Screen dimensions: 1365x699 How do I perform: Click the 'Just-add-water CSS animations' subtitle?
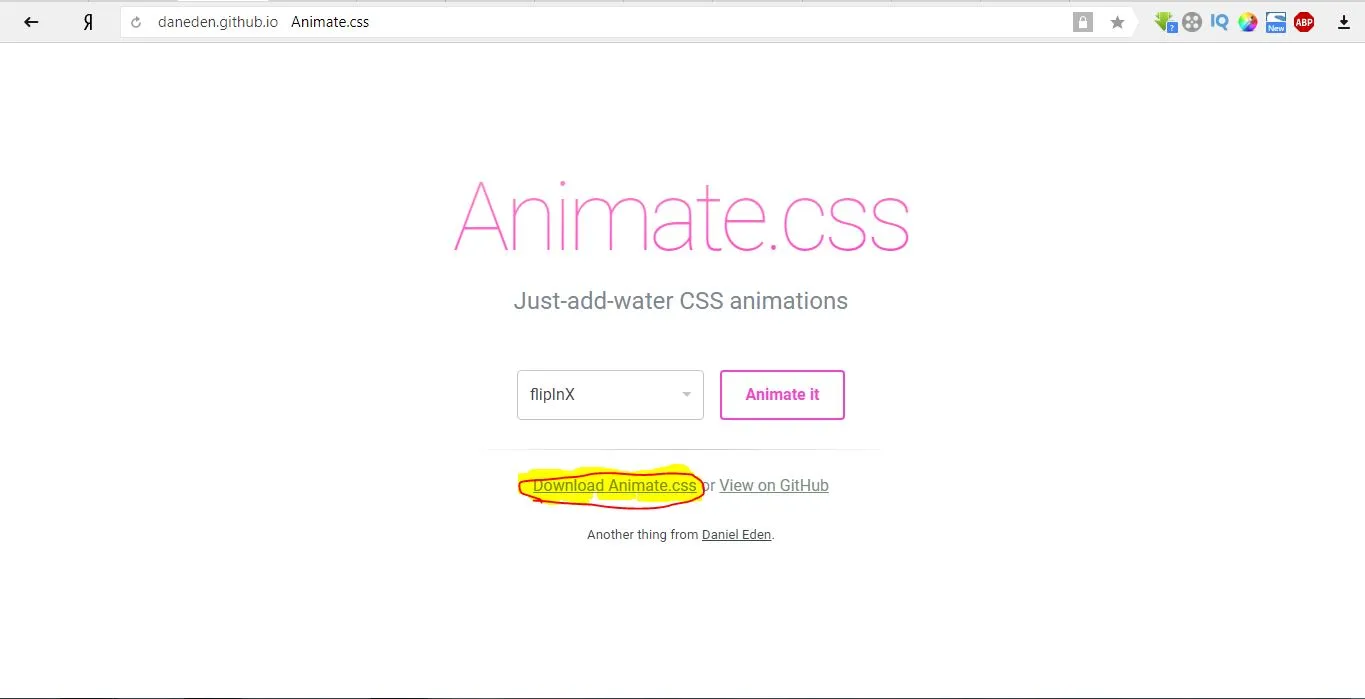tap(681, 301)
